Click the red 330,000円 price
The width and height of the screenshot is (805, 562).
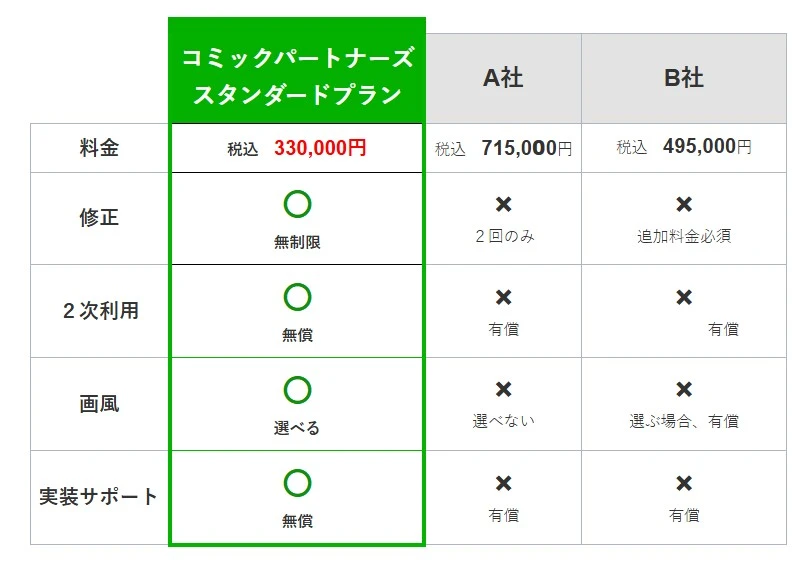[320, 148]
